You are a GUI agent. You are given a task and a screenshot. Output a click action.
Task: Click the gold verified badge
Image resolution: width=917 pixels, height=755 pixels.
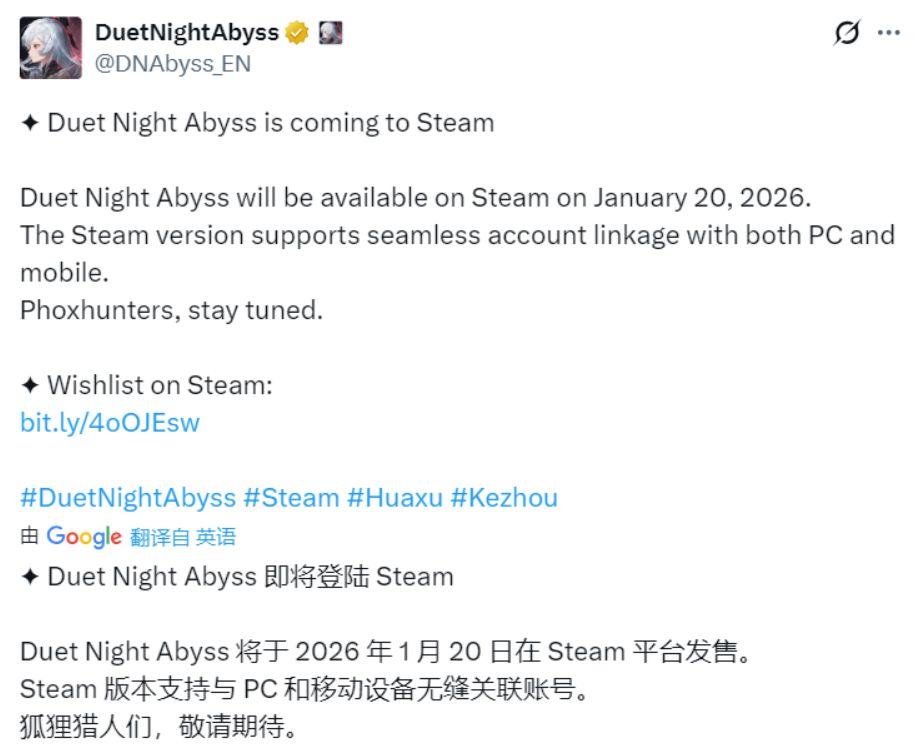297,33
